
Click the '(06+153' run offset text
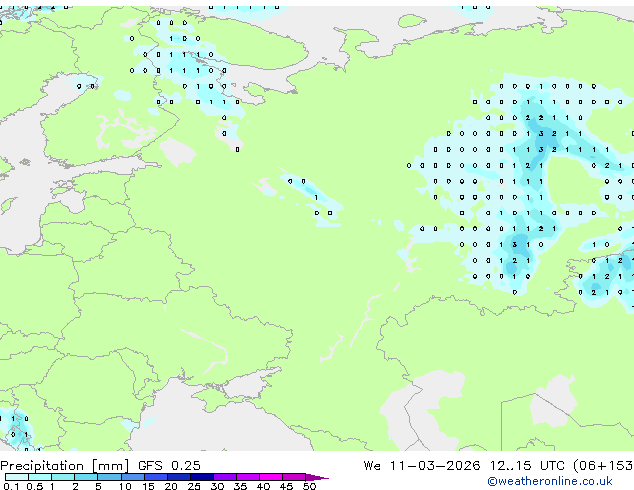(x=603, y=466)
